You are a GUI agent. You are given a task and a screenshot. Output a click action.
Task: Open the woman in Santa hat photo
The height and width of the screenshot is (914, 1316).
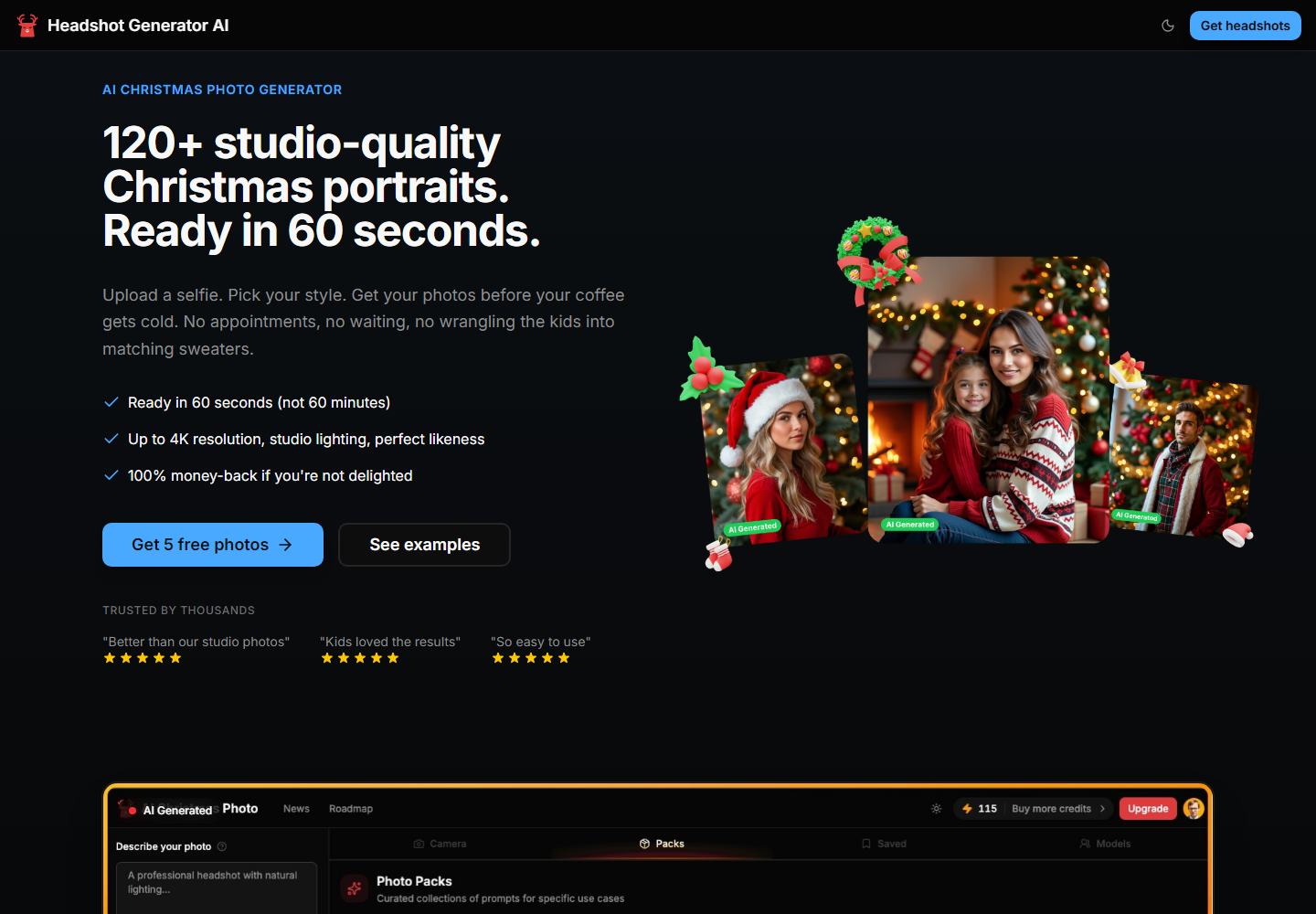tap(784, 449)
